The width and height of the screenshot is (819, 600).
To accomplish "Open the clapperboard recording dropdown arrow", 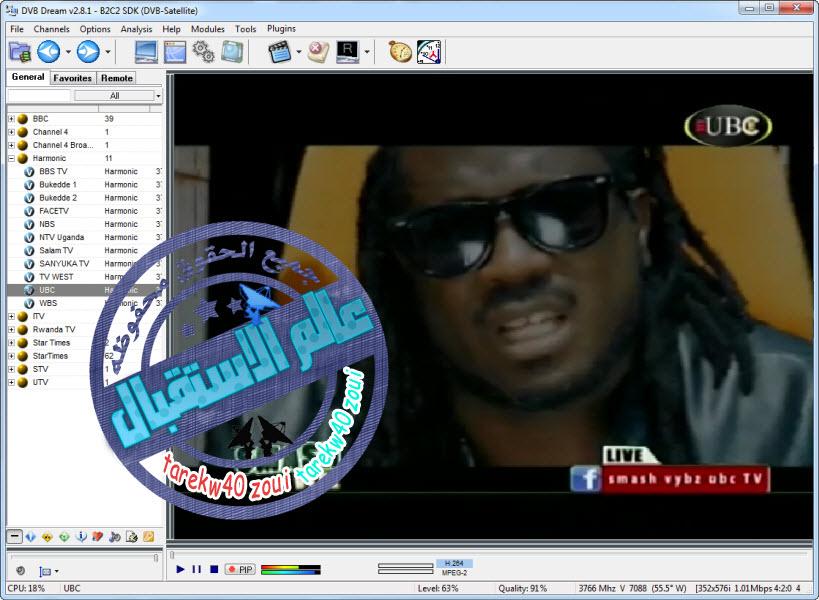I will 299,52.
